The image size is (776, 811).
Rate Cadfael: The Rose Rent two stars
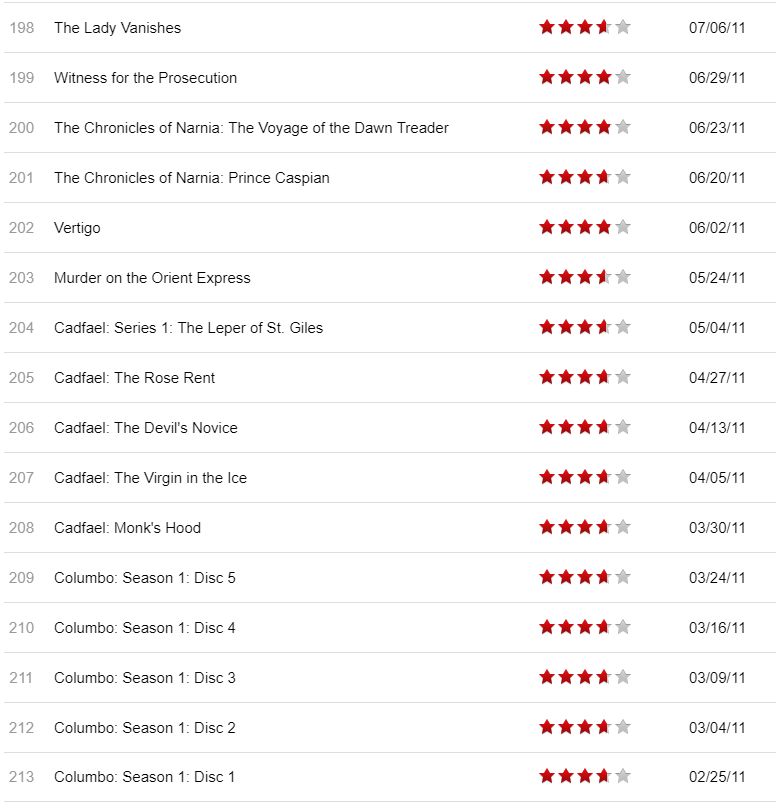(566, 377)
